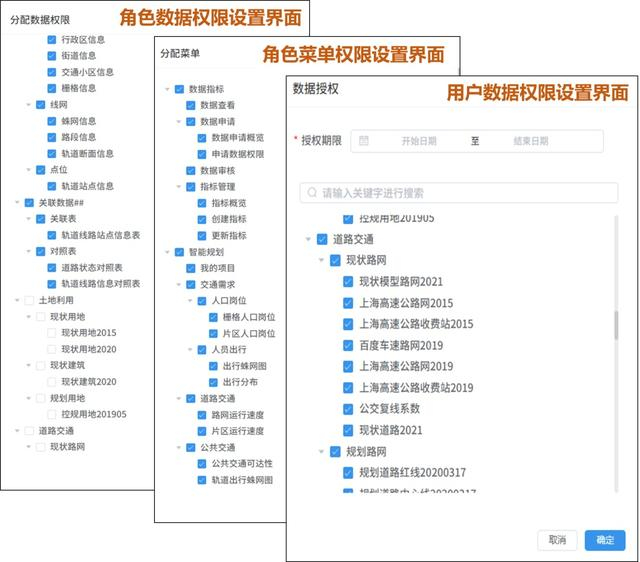This screenshot has height=562, width=640.
Task: Toggle the 规划路网 checkbox in the 数据授权 dialog
Action: (x=335, y=451)
